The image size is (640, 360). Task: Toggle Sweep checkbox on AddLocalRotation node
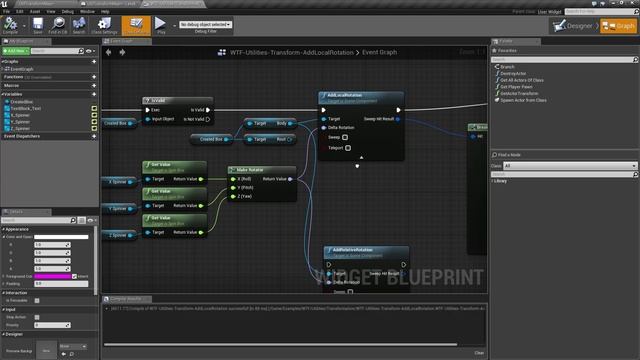pyautogui.click(x=345, y=138)
